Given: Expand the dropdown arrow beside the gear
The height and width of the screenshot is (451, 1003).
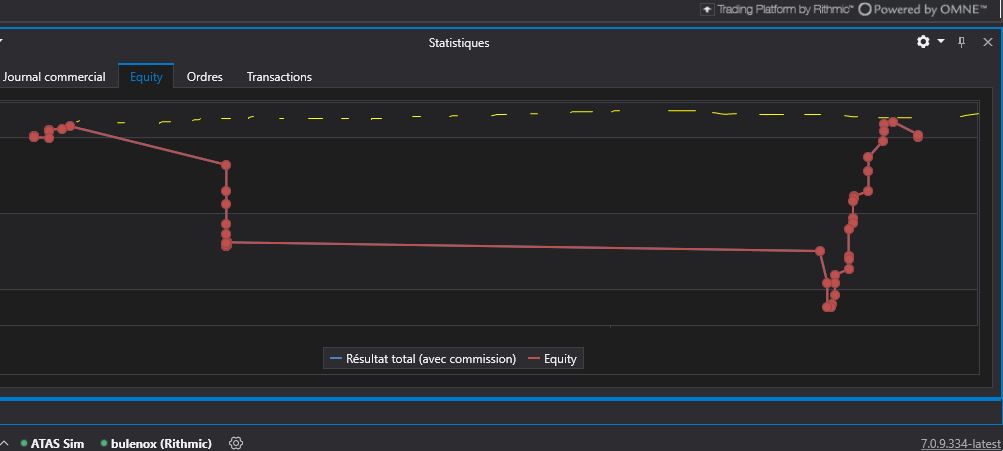Looking at the screenshot, I should 941,42.
